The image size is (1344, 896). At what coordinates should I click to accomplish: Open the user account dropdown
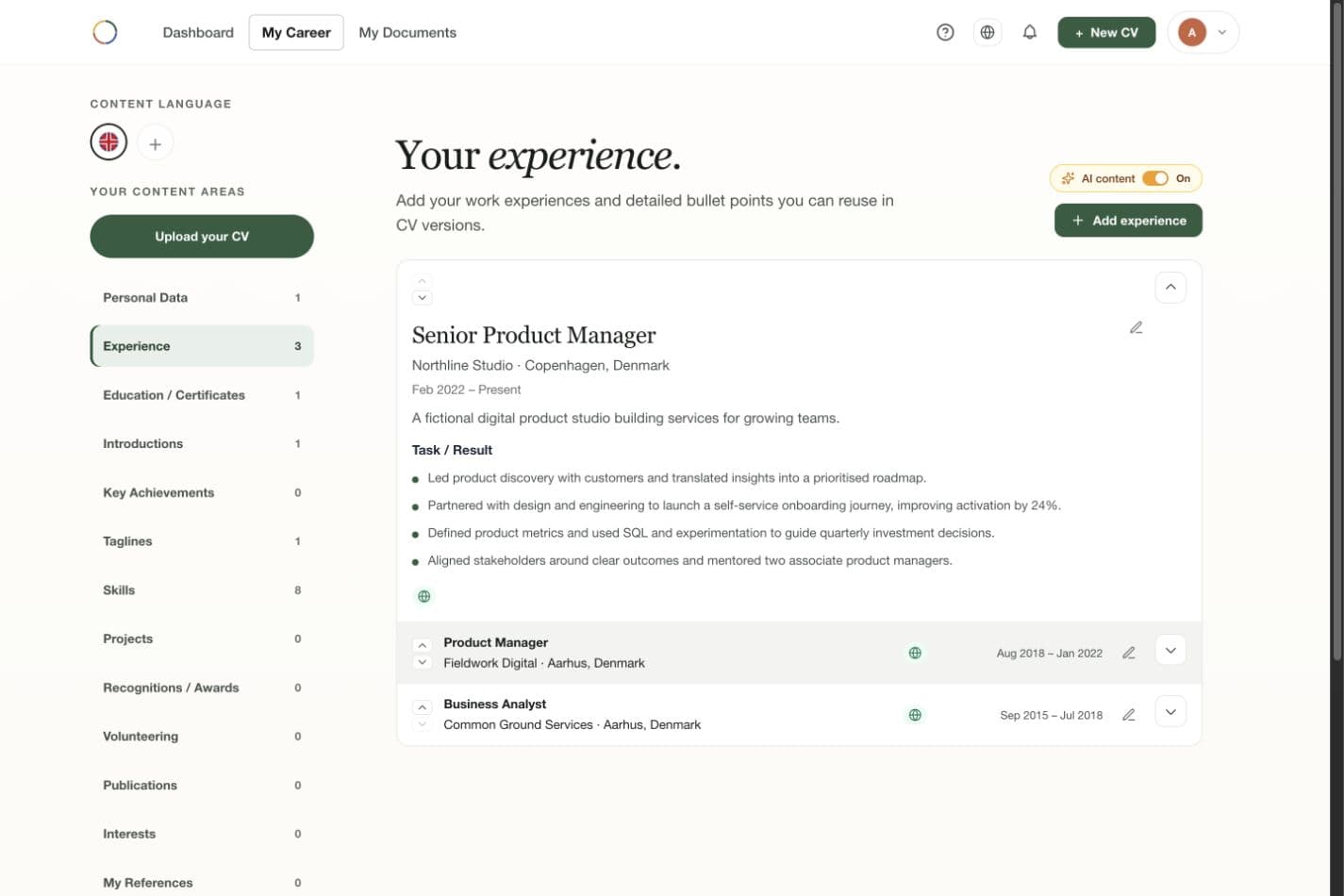[x=1203, y=32]
